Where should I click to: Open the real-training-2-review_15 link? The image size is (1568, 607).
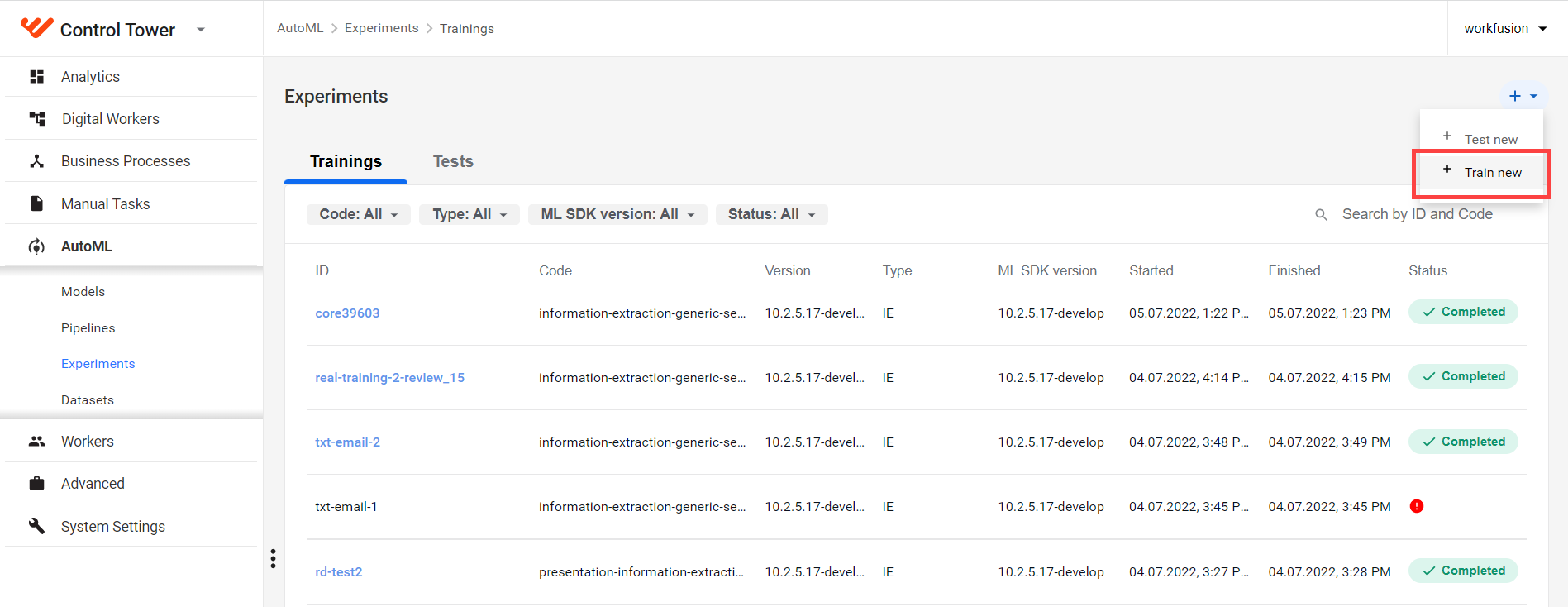389,378
